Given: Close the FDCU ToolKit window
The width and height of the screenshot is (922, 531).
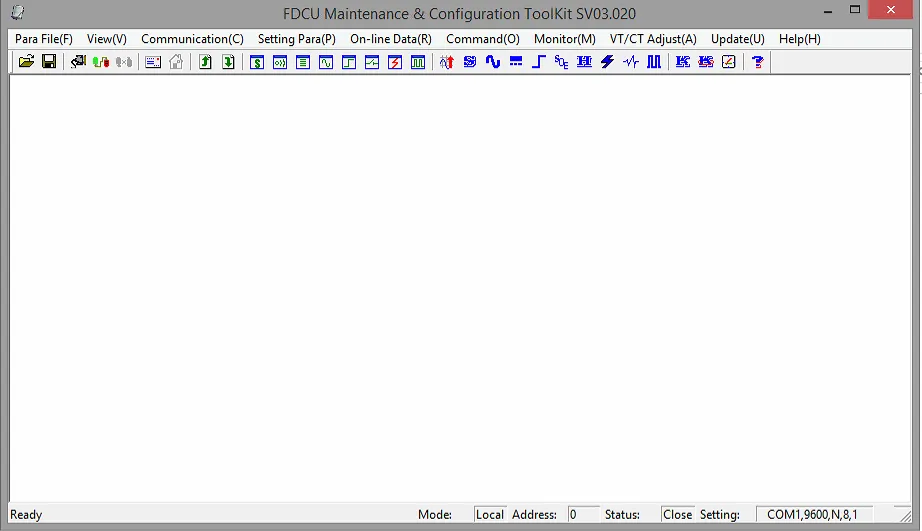Looking at the screenshot, I should click(890, 10).
